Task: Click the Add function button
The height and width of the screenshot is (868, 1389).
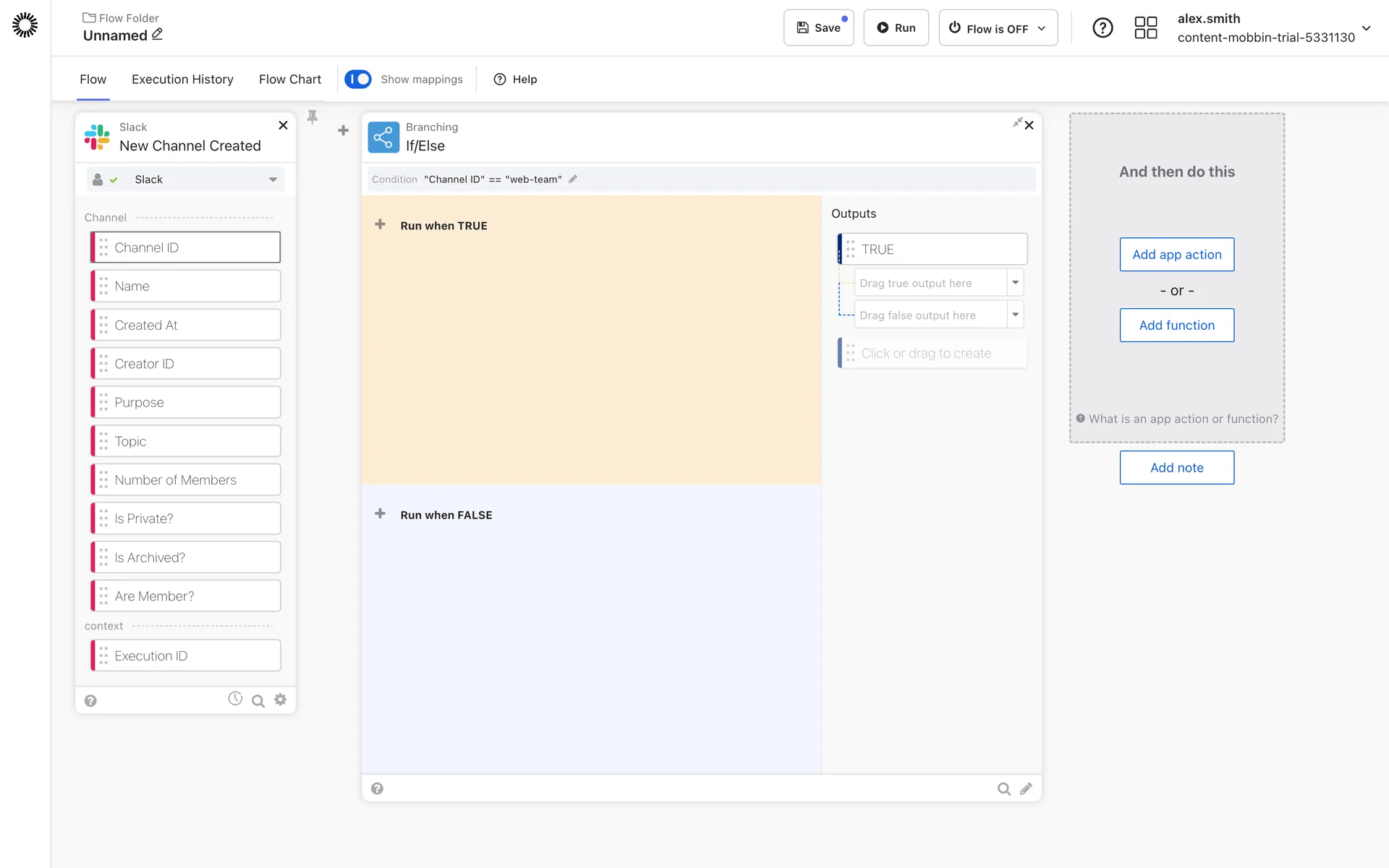Action: click(1176, 325)
